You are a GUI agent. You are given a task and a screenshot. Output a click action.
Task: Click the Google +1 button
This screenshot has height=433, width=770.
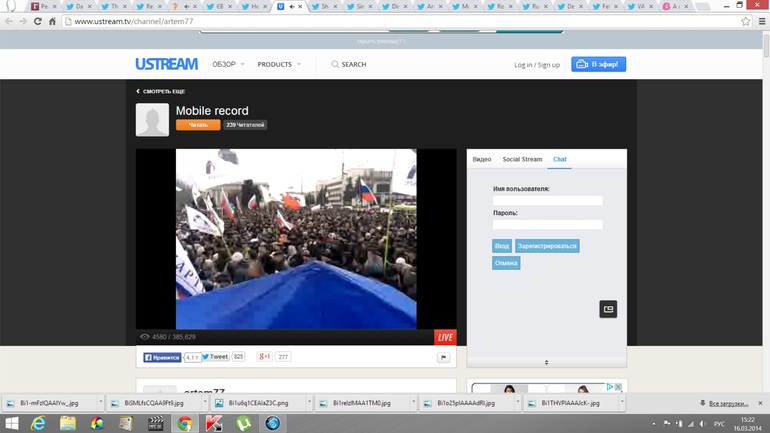265,357
